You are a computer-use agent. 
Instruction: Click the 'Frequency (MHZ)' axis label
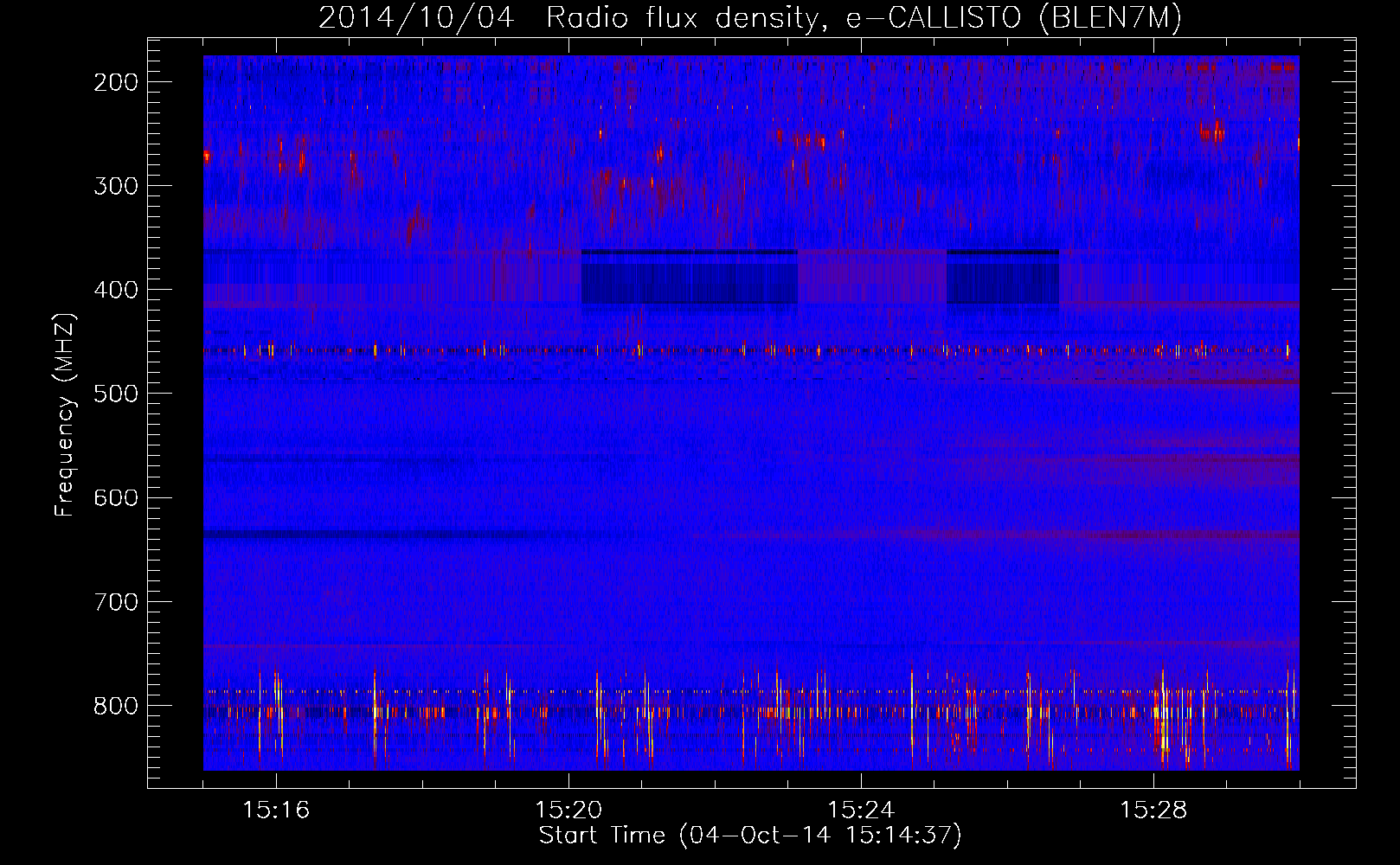tap(65, 414)
